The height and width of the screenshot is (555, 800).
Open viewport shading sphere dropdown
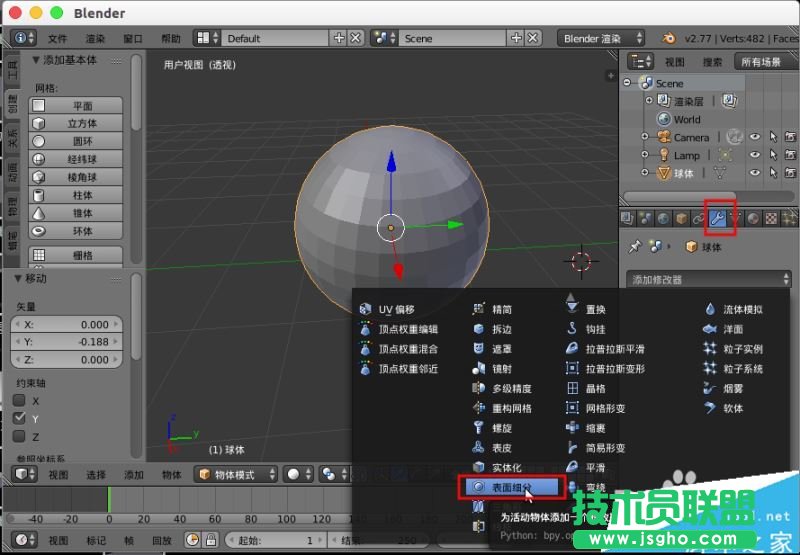coord(298,474)
